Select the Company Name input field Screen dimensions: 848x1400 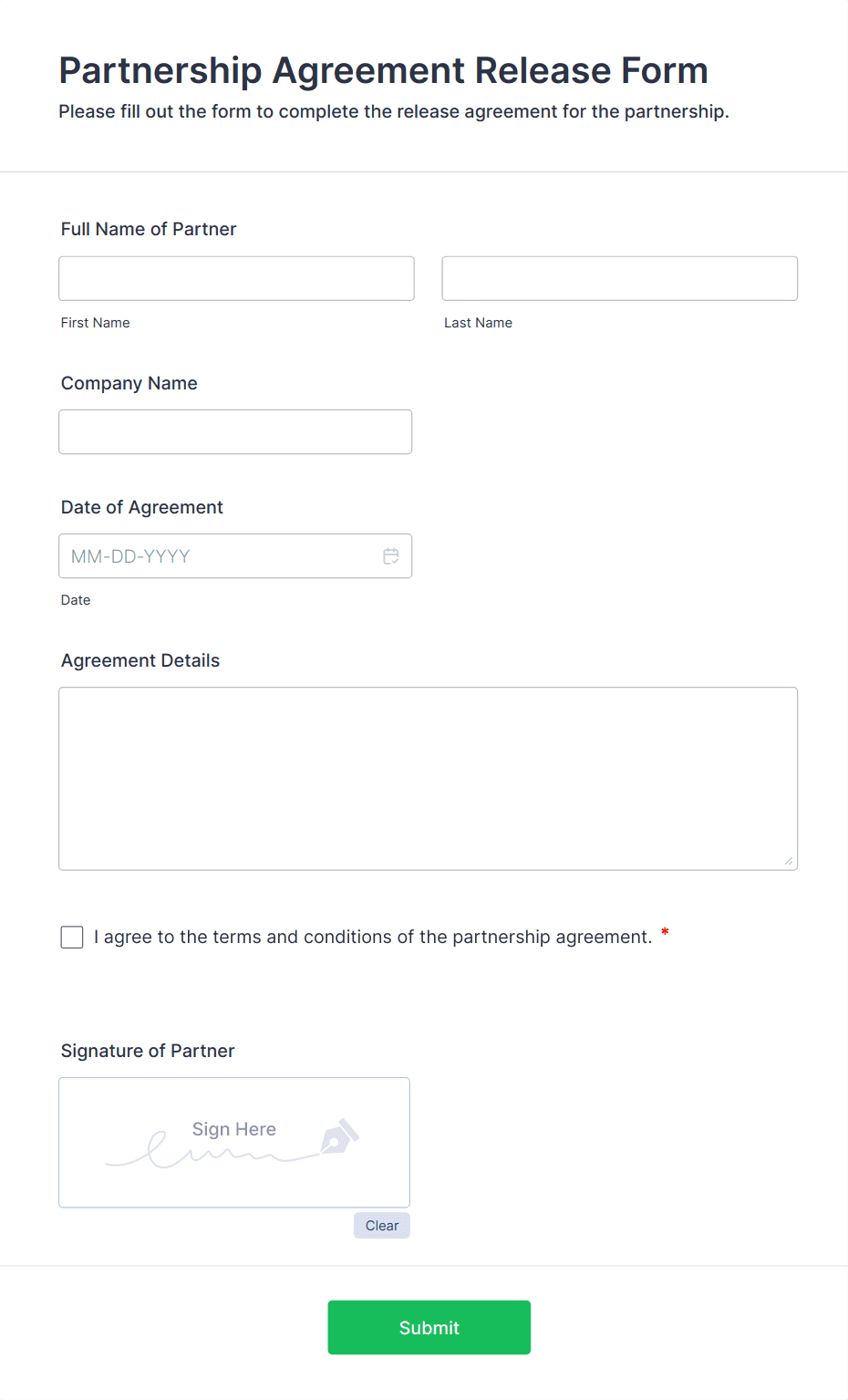(235, 431)
